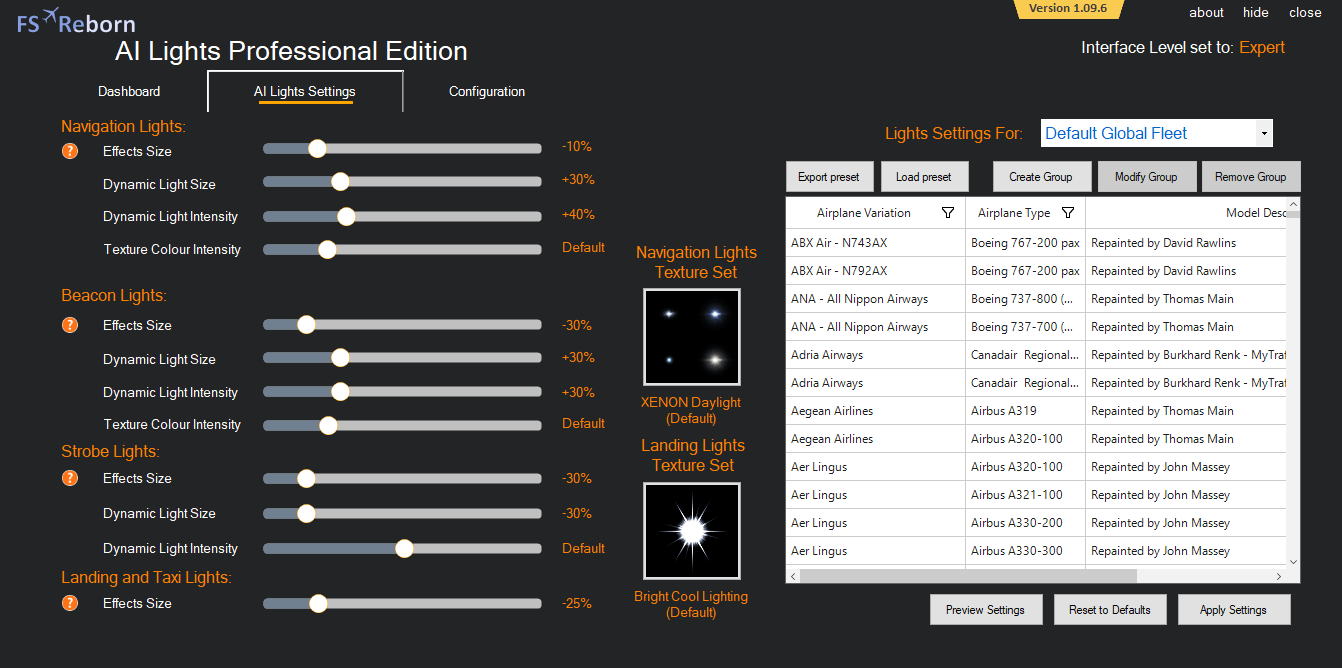Click Strobe Lights Effects Size slider handle
The image size is (1342, 668).
tap(306, 478)
